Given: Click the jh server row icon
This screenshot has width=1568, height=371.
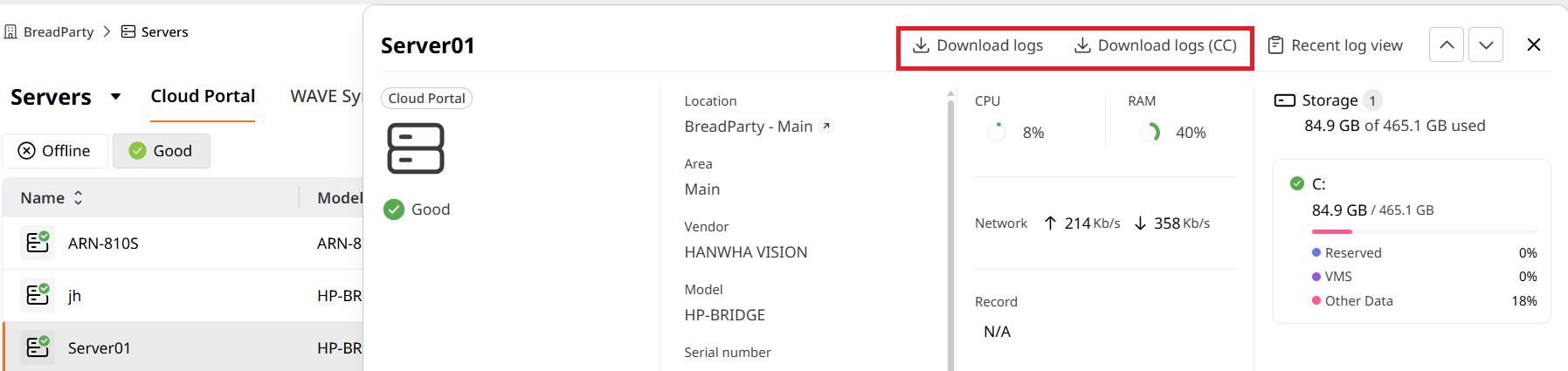Looking at the screenshot, I should tap(38, 295).
